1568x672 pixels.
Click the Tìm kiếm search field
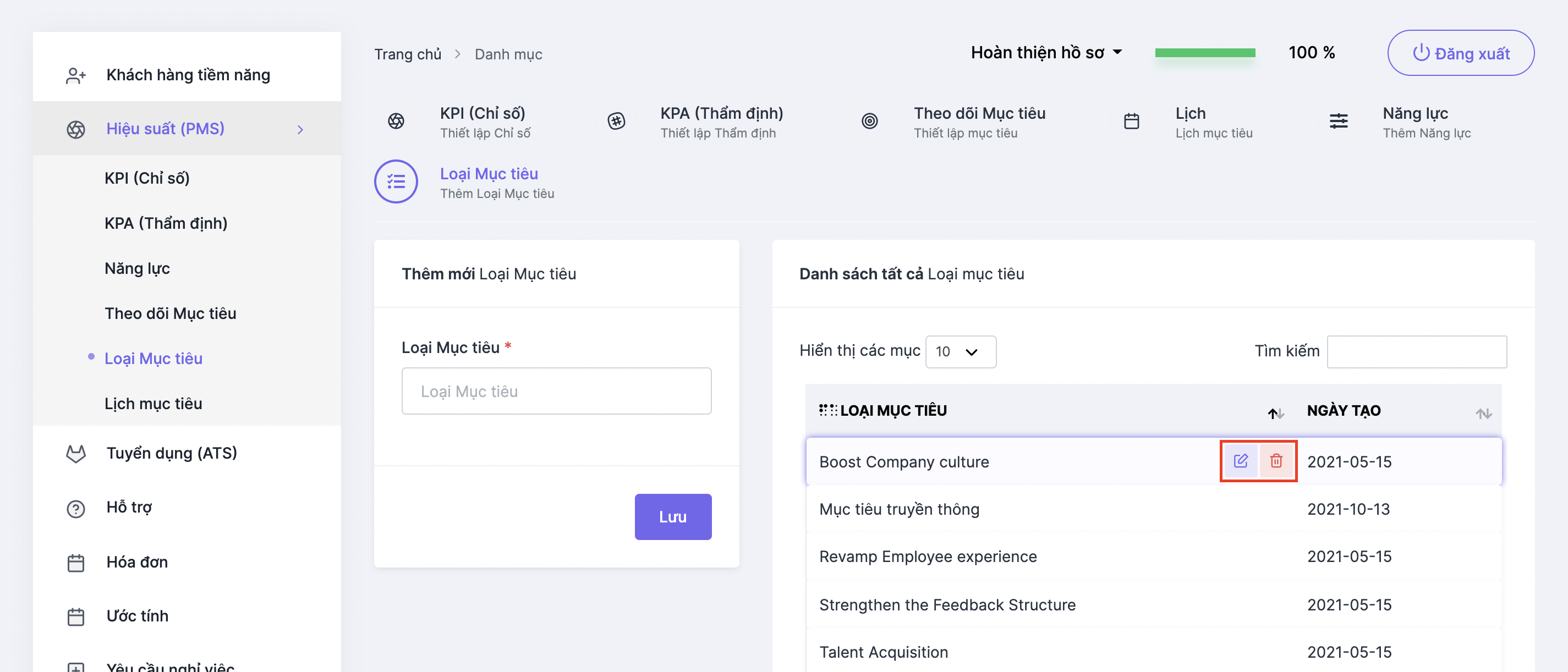tap(1417, 351)
